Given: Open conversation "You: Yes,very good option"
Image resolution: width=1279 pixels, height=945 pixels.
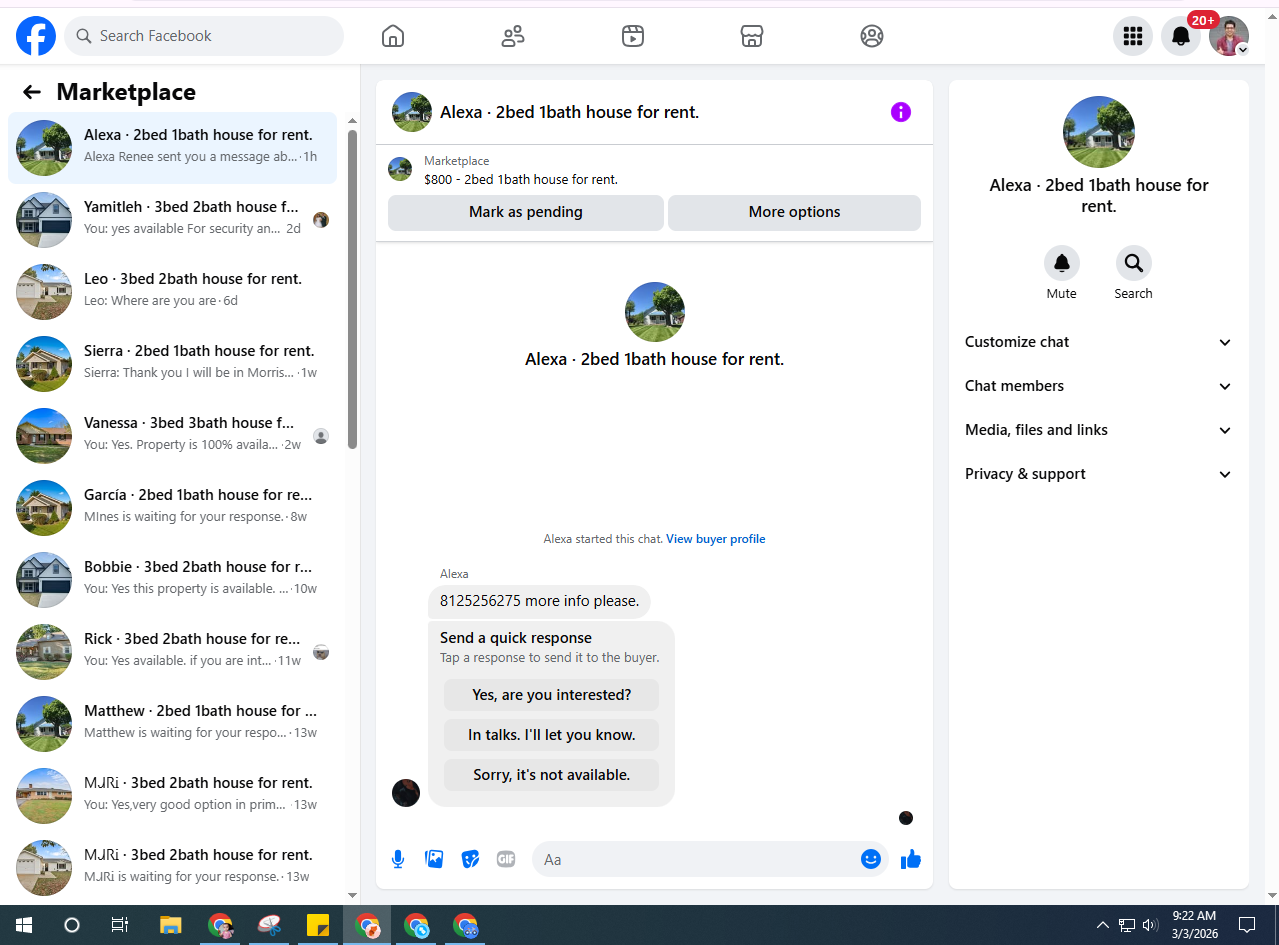Looking at the screenshot, I should pos(172,796).
